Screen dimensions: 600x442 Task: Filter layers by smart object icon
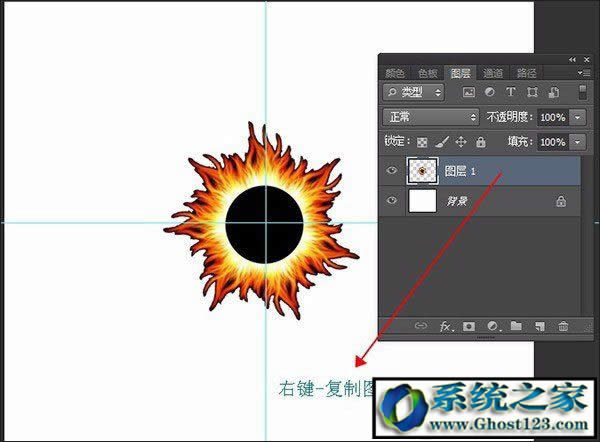coord(553,92)
